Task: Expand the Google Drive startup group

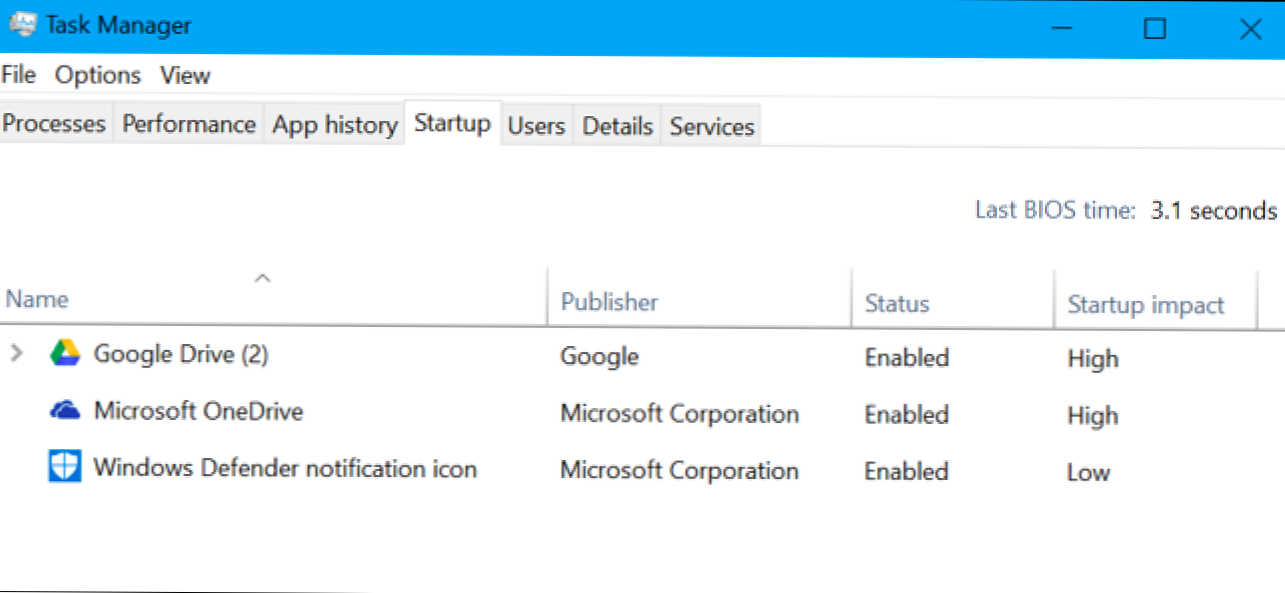Action: (x=16, y=354)
